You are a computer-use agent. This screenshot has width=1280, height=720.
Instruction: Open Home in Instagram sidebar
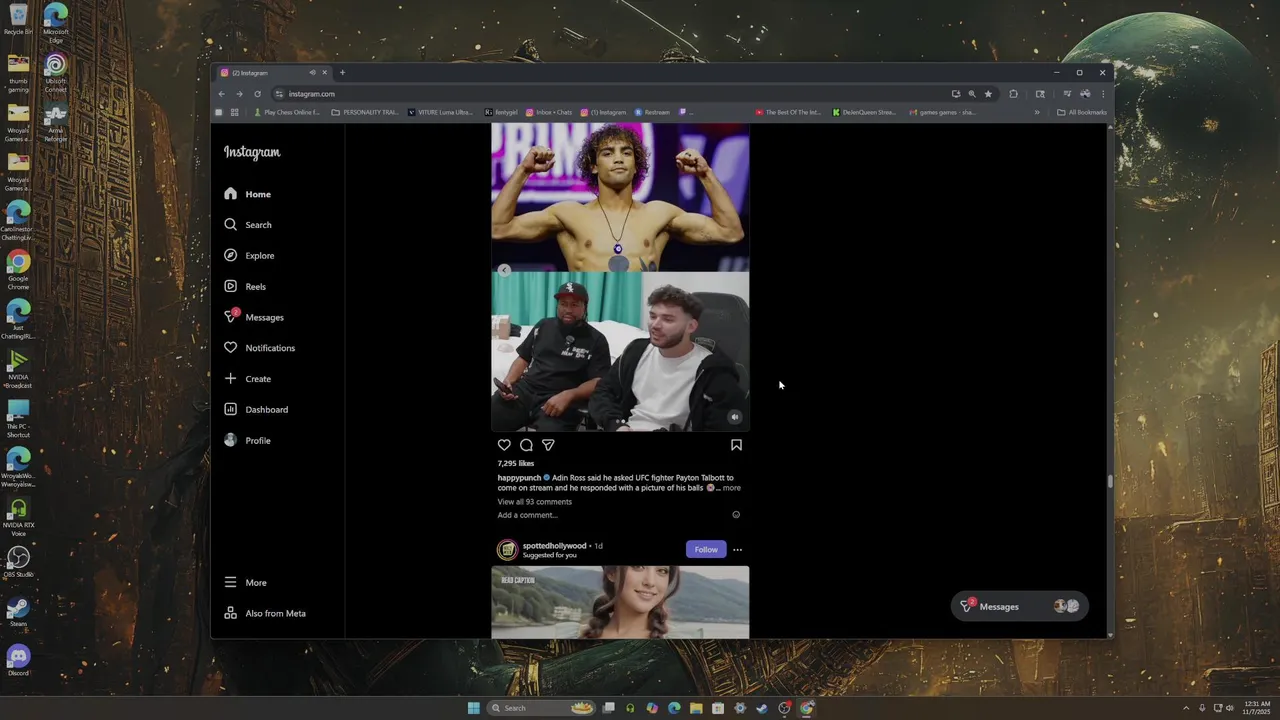248,194
